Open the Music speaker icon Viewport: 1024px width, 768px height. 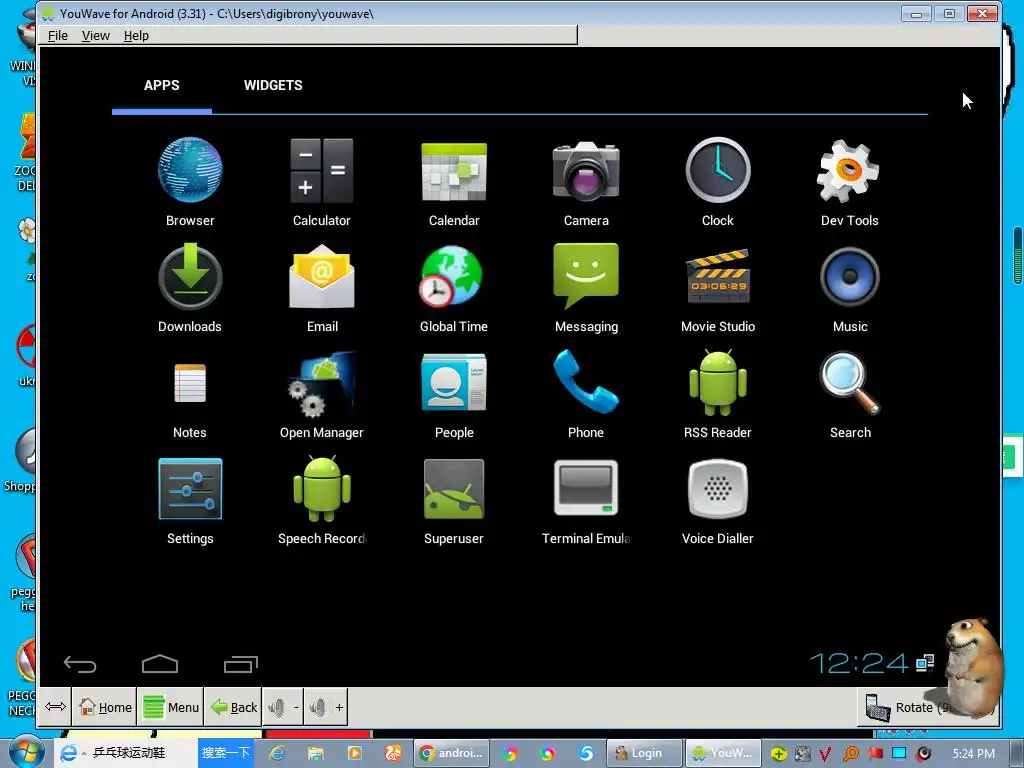coord(850,277)
